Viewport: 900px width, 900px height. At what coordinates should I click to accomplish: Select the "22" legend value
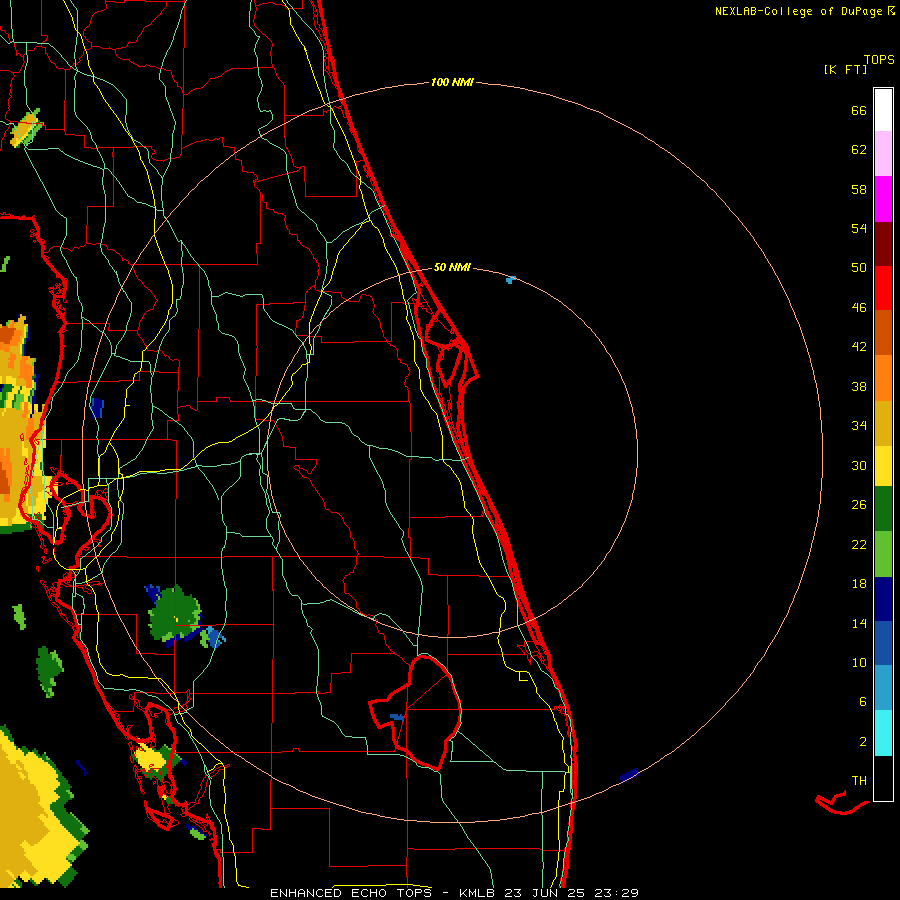click(x=859, y=544)
